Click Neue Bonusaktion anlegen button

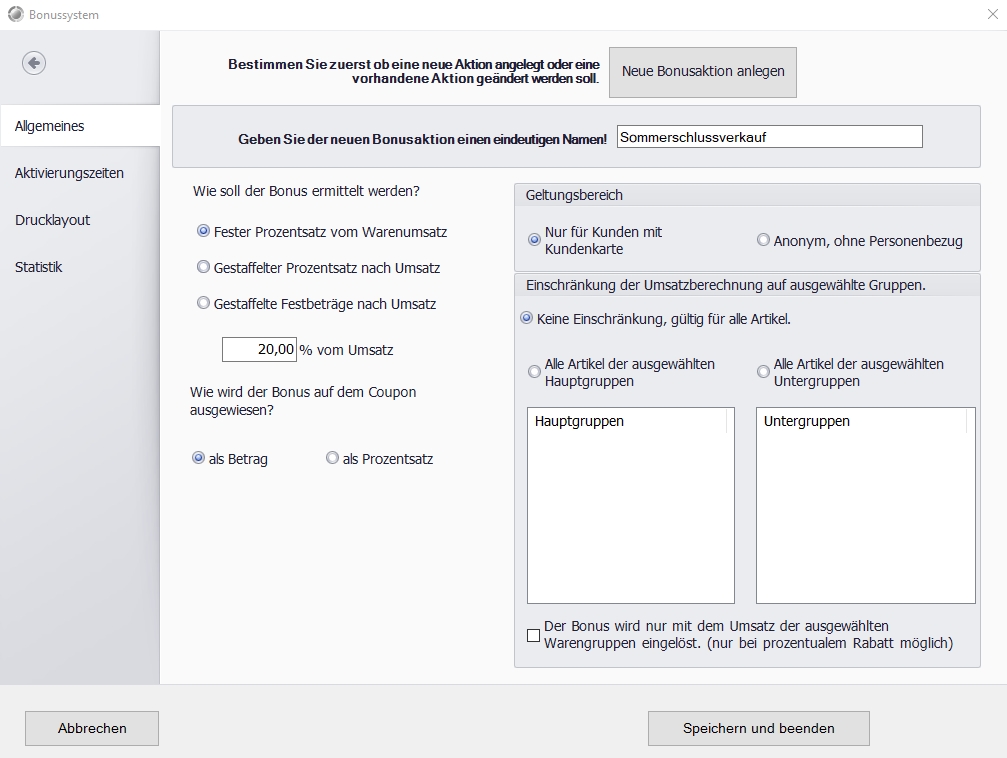(703, 72)
